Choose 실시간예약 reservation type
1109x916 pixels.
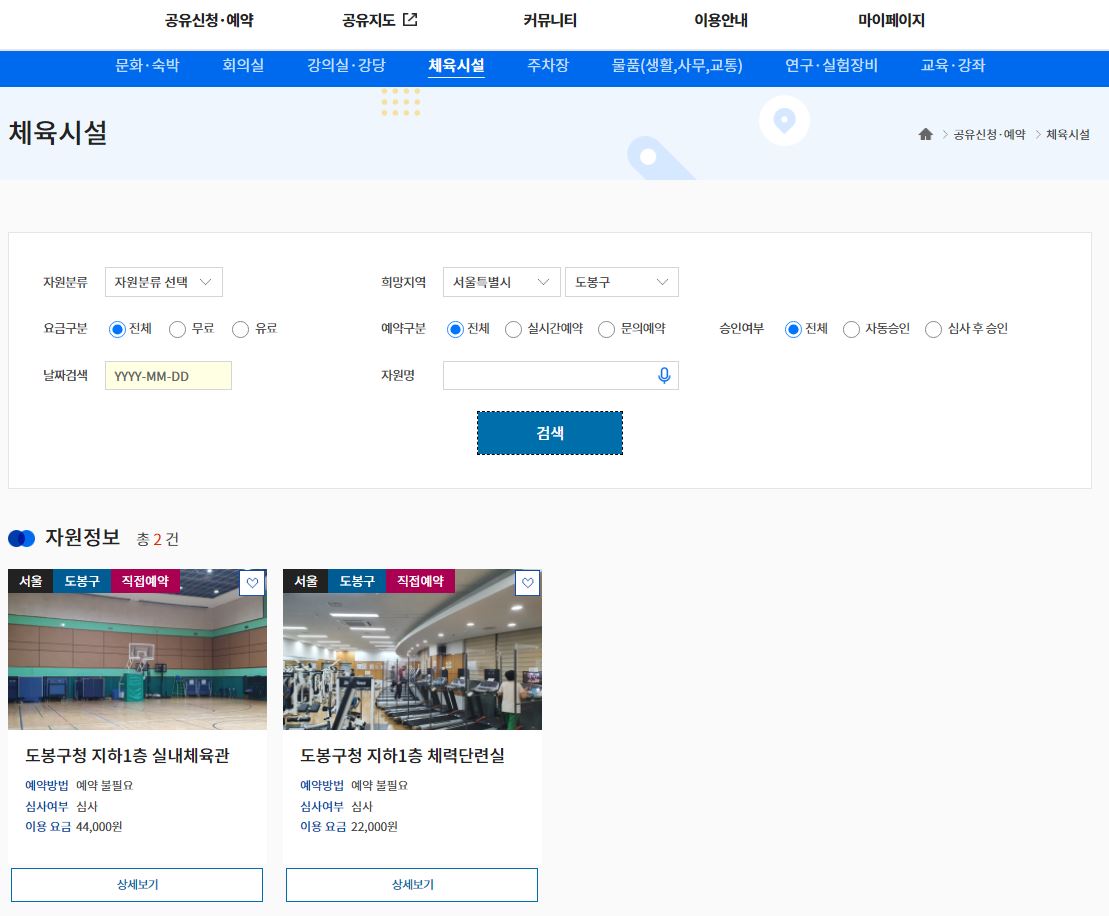(513, 329)
